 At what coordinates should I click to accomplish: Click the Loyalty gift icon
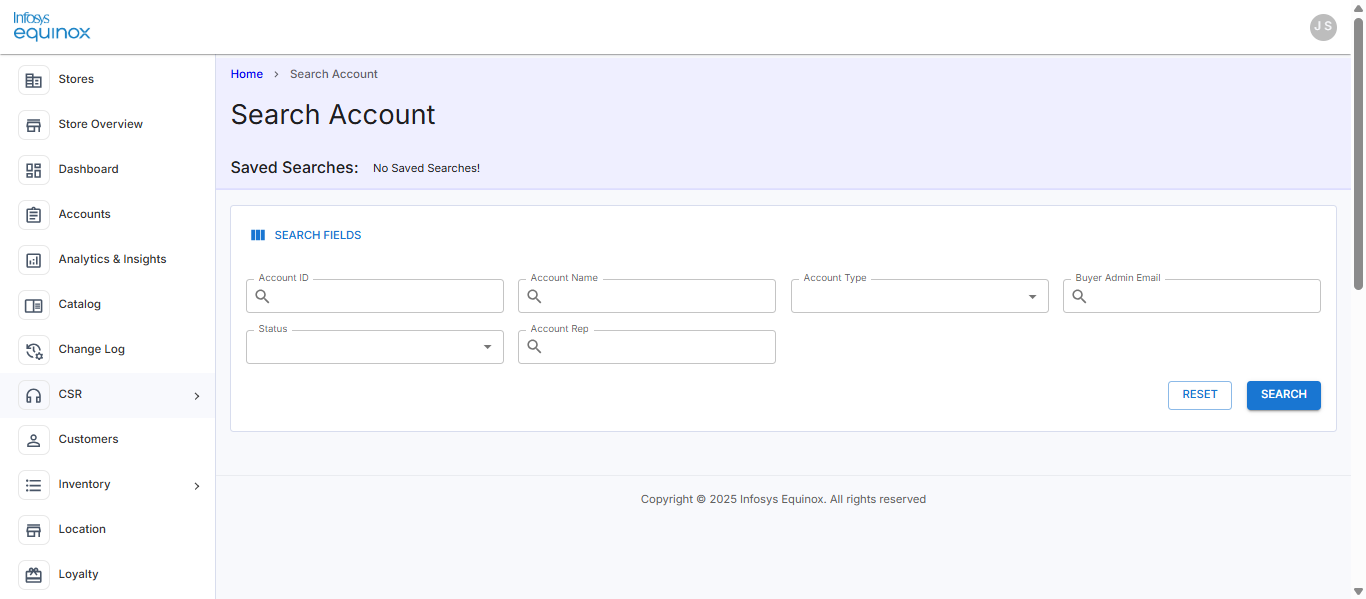pos(34,575)
